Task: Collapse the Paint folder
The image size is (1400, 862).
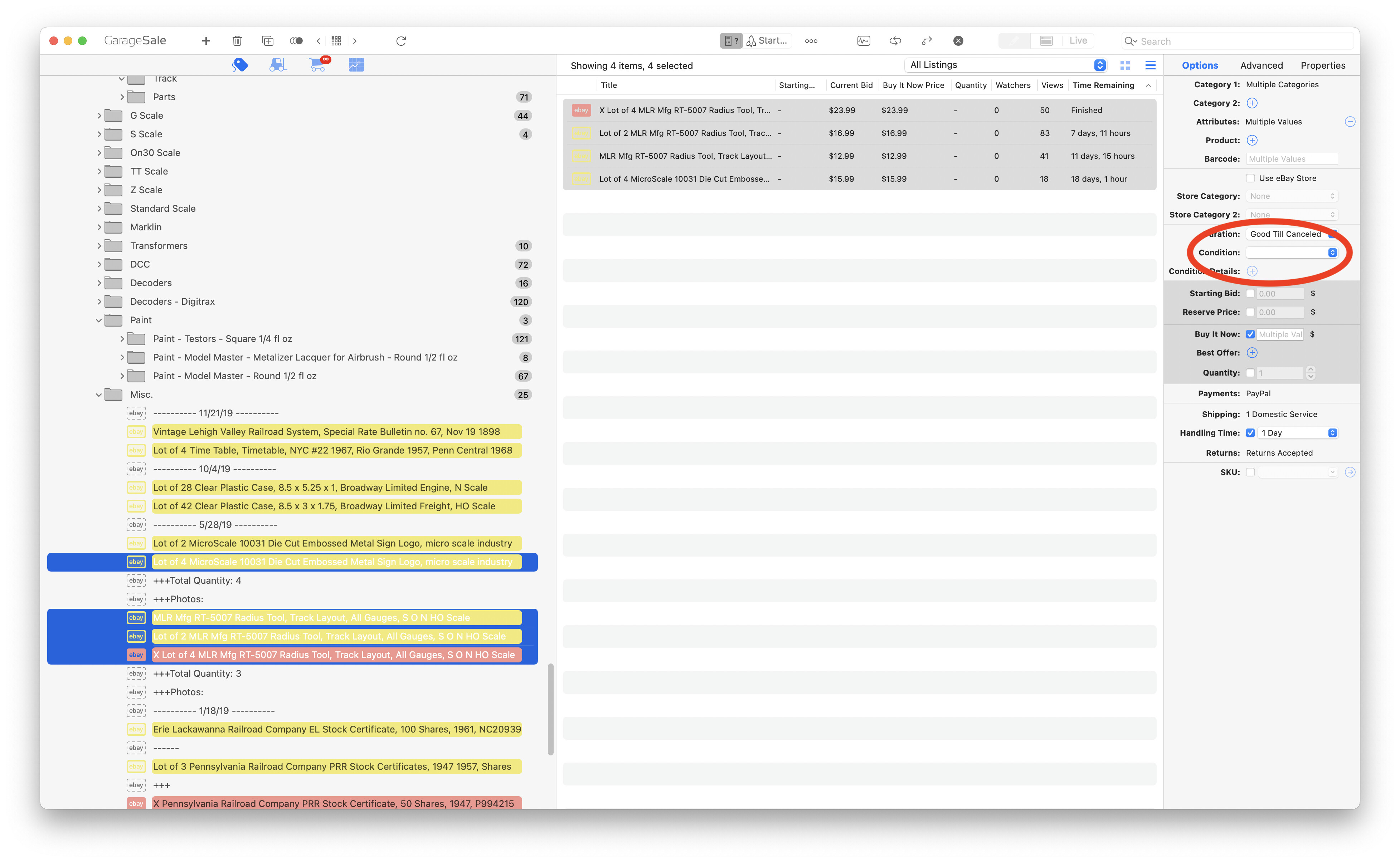Action: pyautogui.click(x=99, y=320)
